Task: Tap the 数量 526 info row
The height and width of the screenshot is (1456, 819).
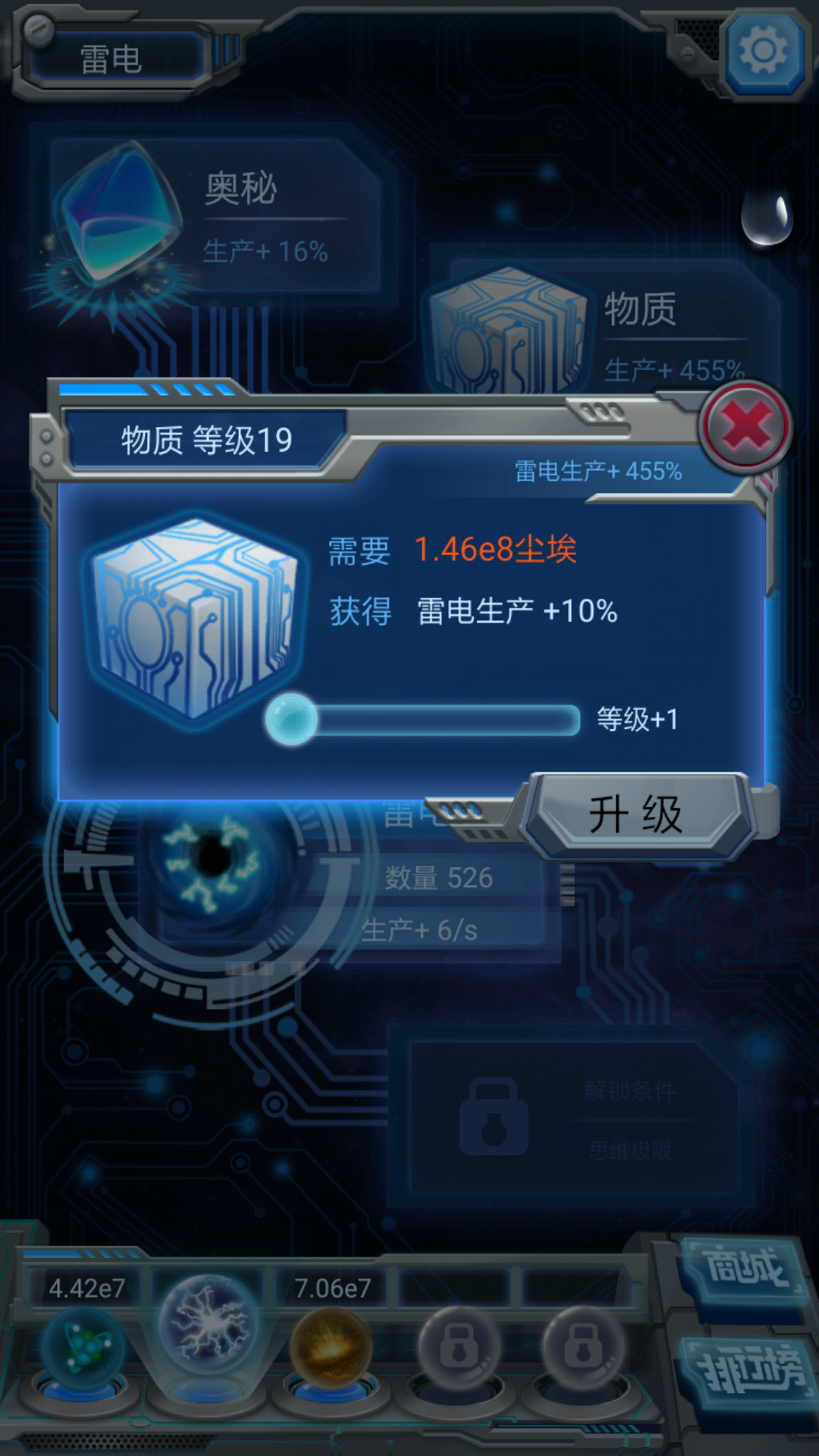Action: [x=439, y=877]
